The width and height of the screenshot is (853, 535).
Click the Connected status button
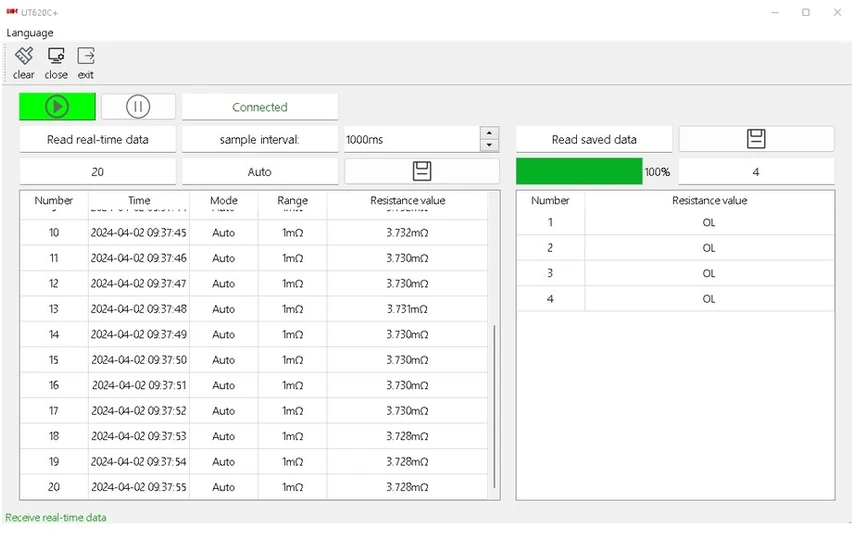(259, 107)
